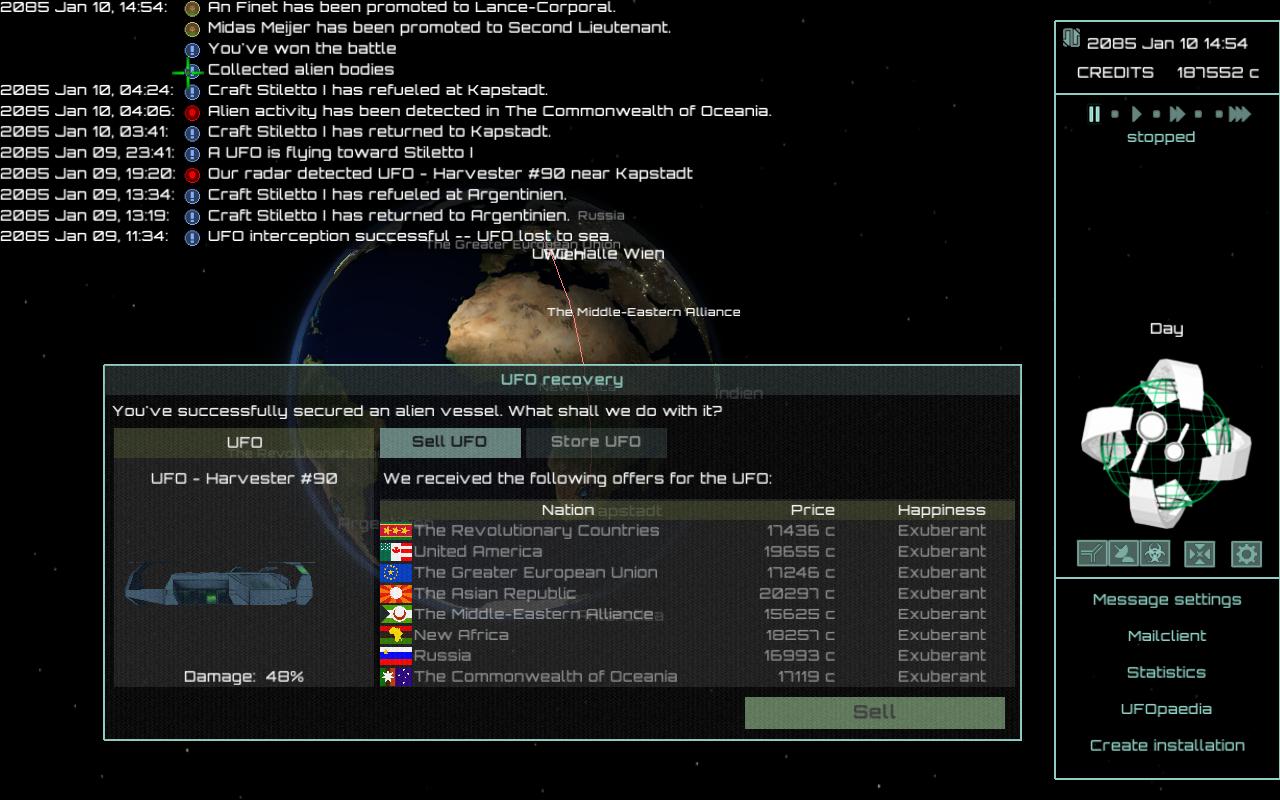Select the New Africa offer row
Viewport: 1280px width, 800px height.
click(697, 636)
